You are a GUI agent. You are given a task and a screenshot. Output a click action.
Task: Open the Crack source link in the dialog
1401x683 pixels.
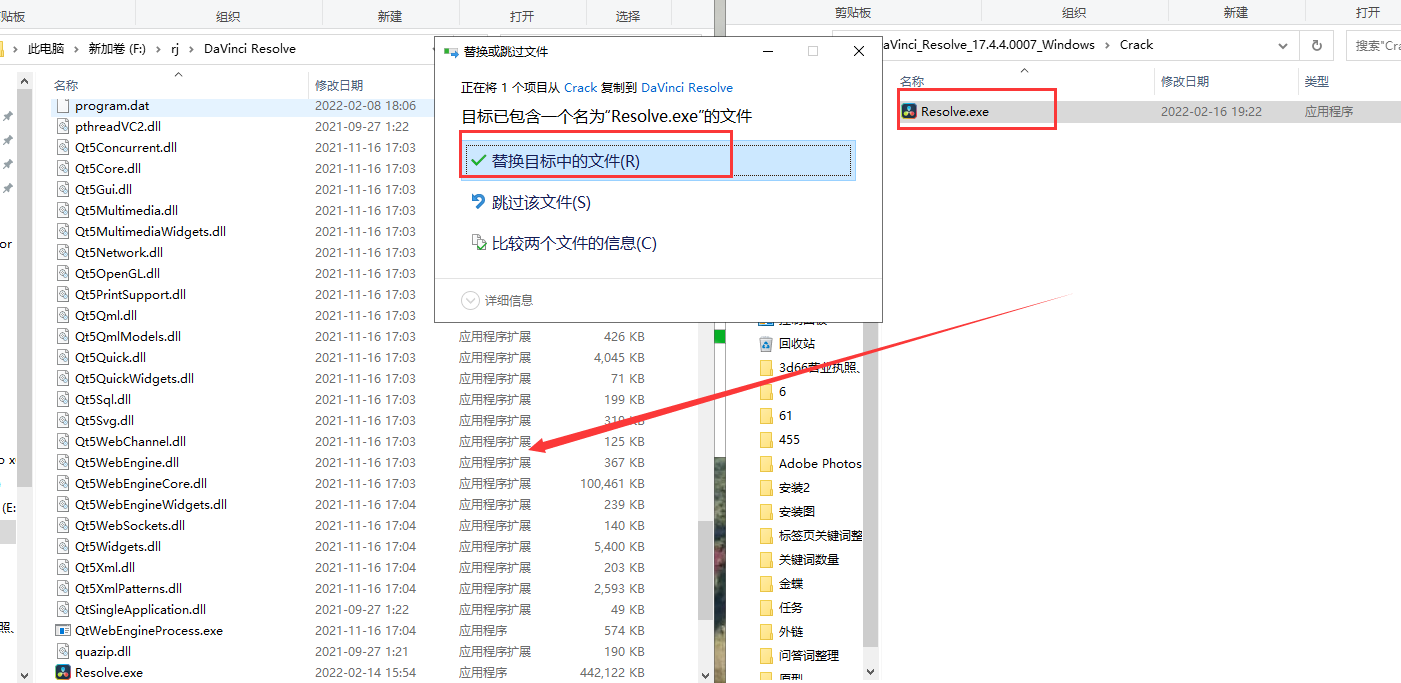pyautogui.click(x=581, y=88)
